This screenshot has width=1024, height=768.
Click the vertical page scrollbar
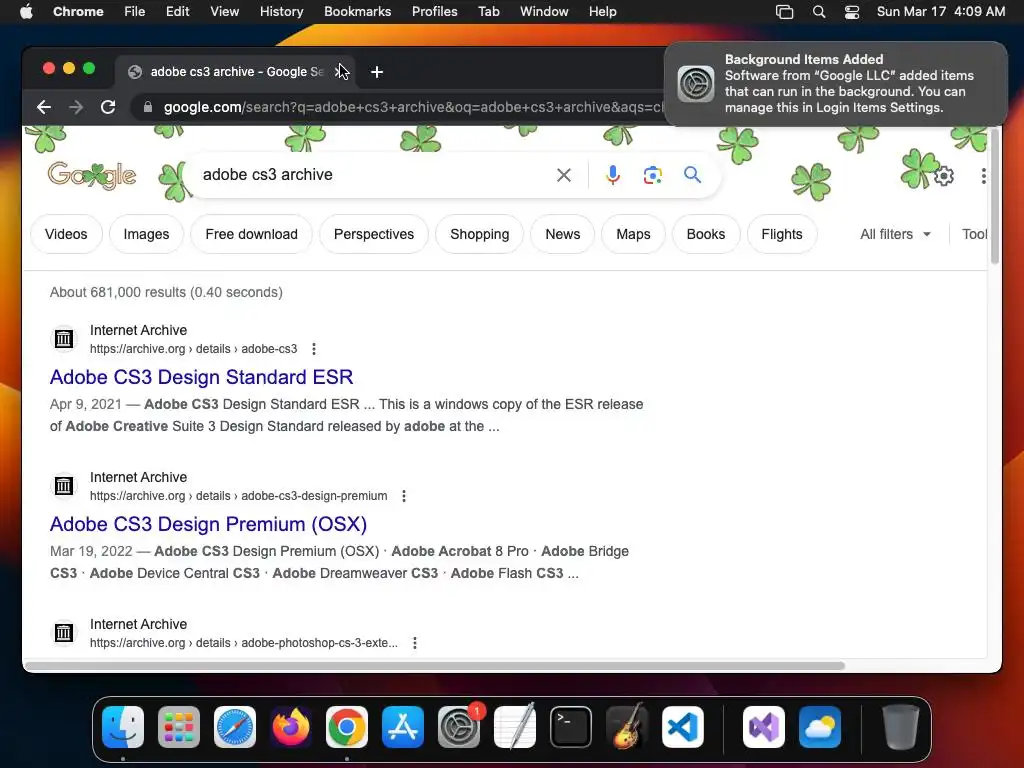pos(995,196)
